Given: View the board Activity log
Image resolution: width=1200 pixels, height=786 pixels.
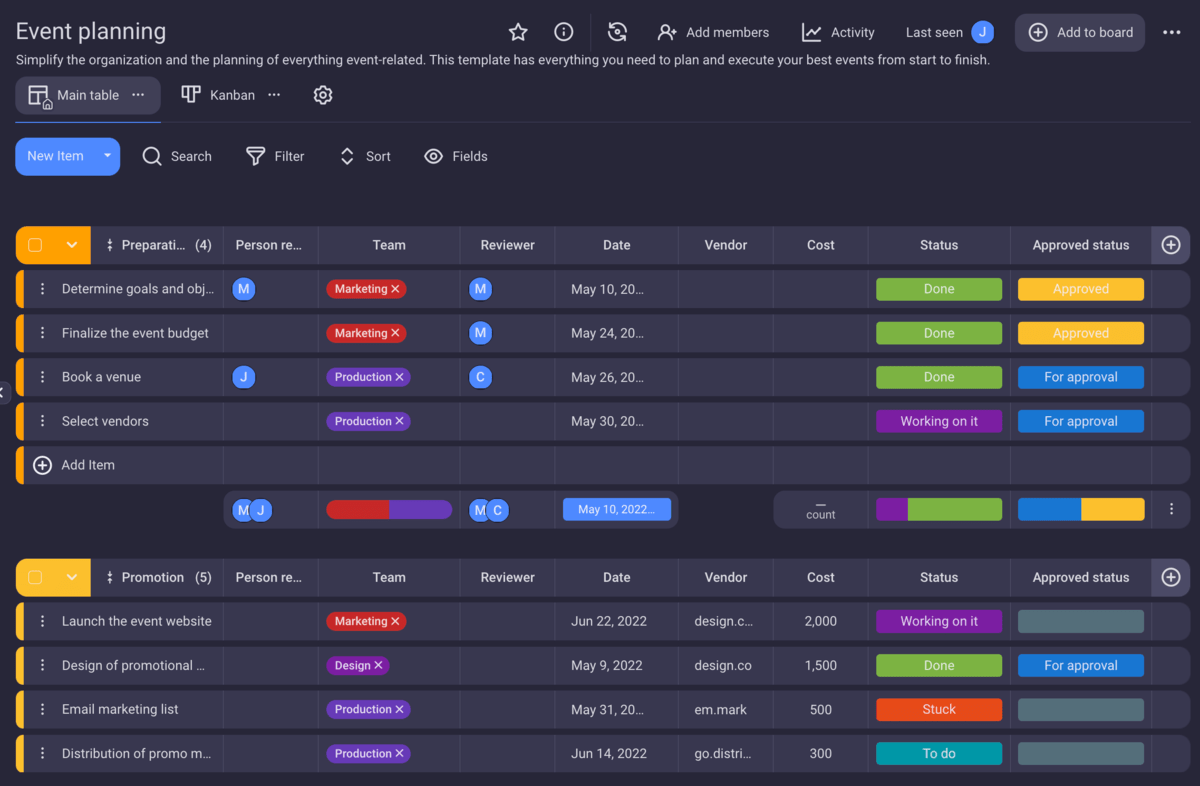Looking at the screenshot, I should [838, 32].
